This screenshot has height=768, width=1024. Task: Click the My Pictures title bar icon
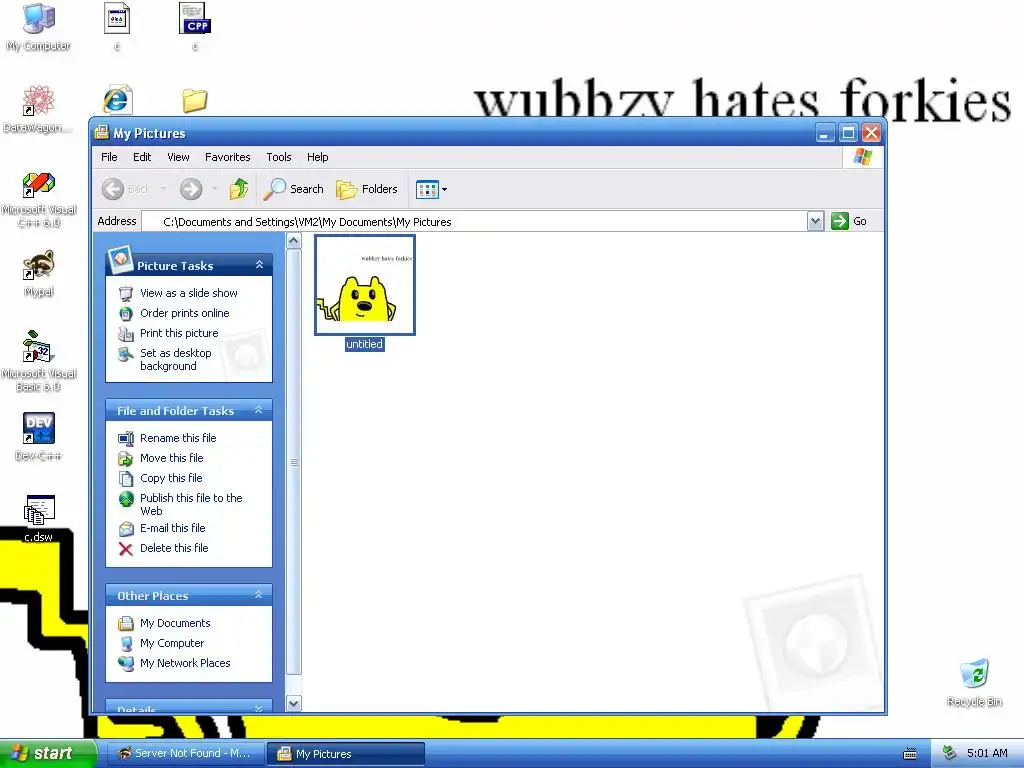pos(101,133)
